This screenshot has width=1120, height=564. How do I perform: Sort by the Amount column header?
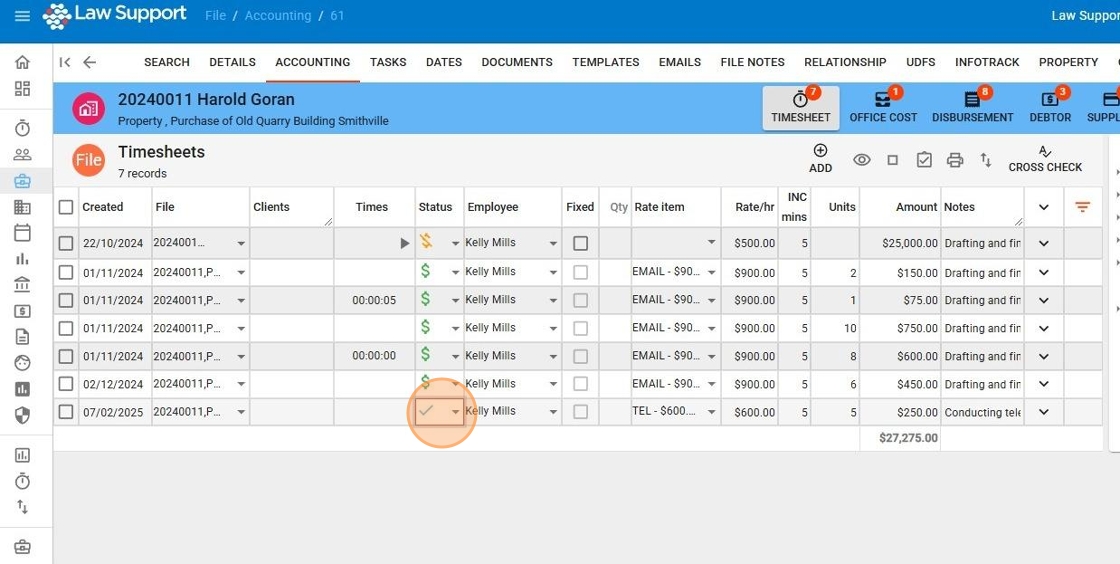coord(916,207)
